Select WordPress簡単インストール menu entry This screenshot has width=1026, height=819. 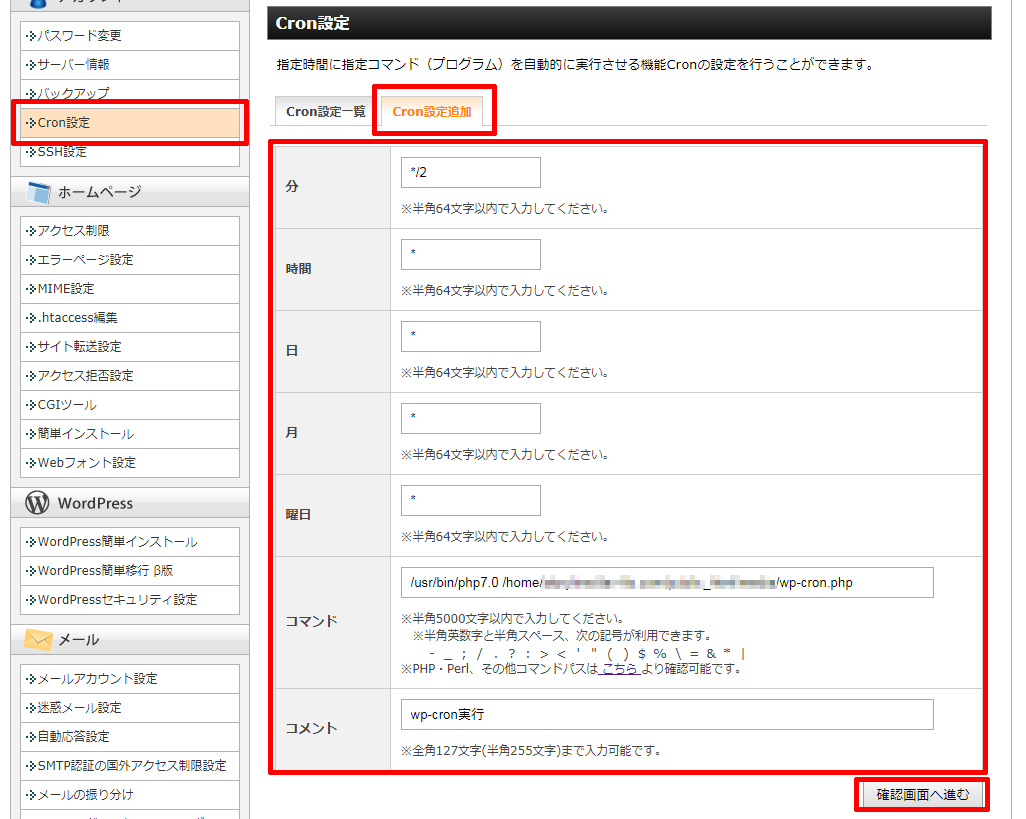tap(117, 542)
